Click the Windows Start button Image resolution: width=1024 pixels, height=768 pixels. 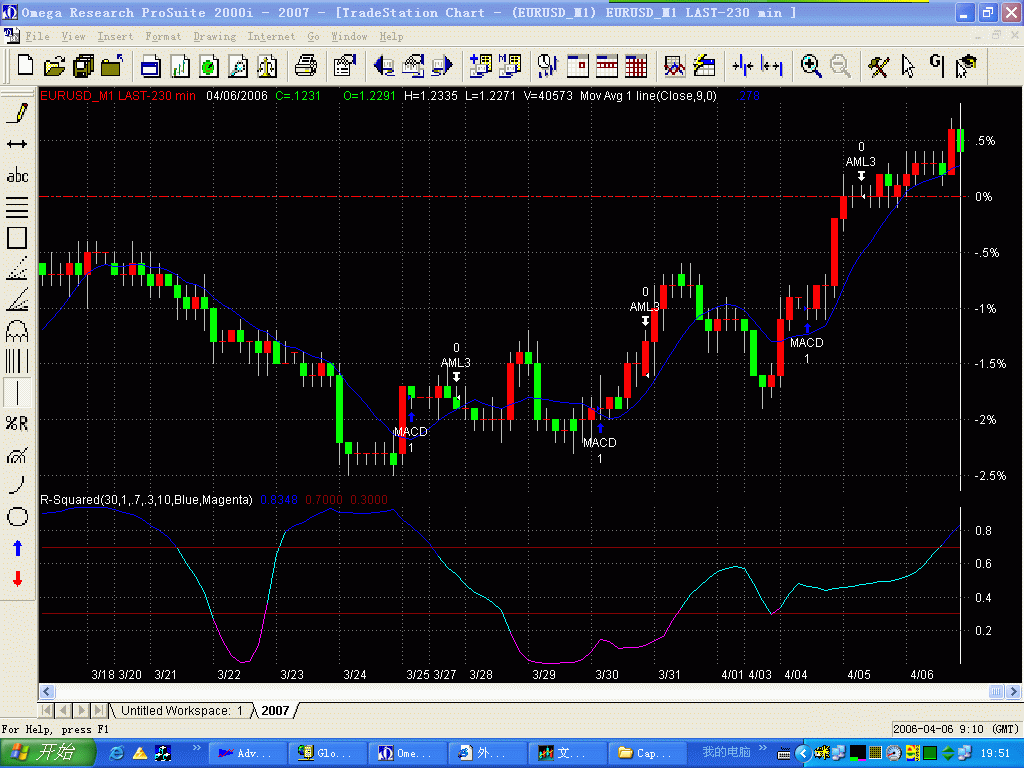(x=47, y=753)
